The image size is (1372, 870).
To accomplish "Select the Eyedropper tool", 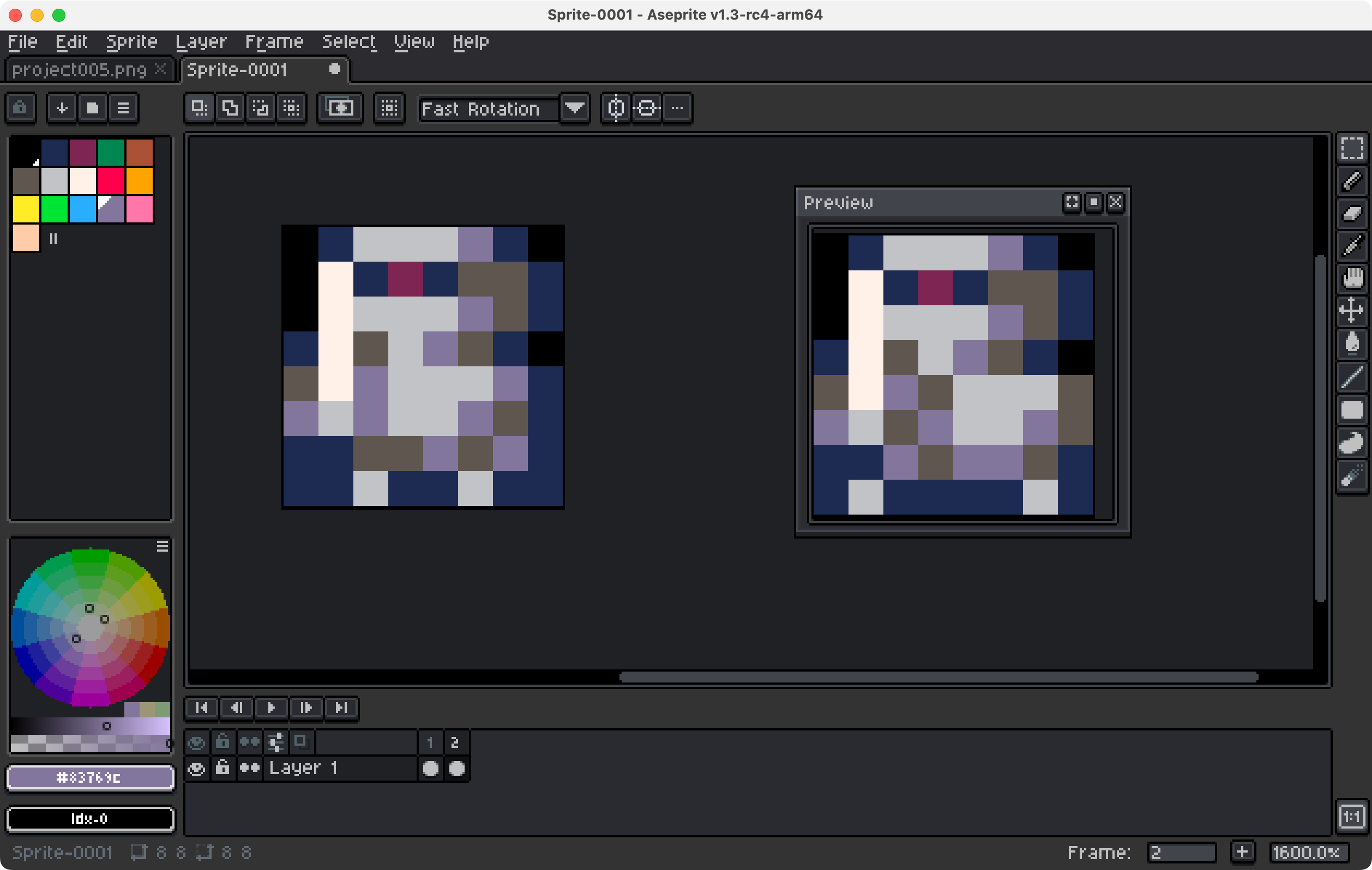I will click(x=1351, y=246).
